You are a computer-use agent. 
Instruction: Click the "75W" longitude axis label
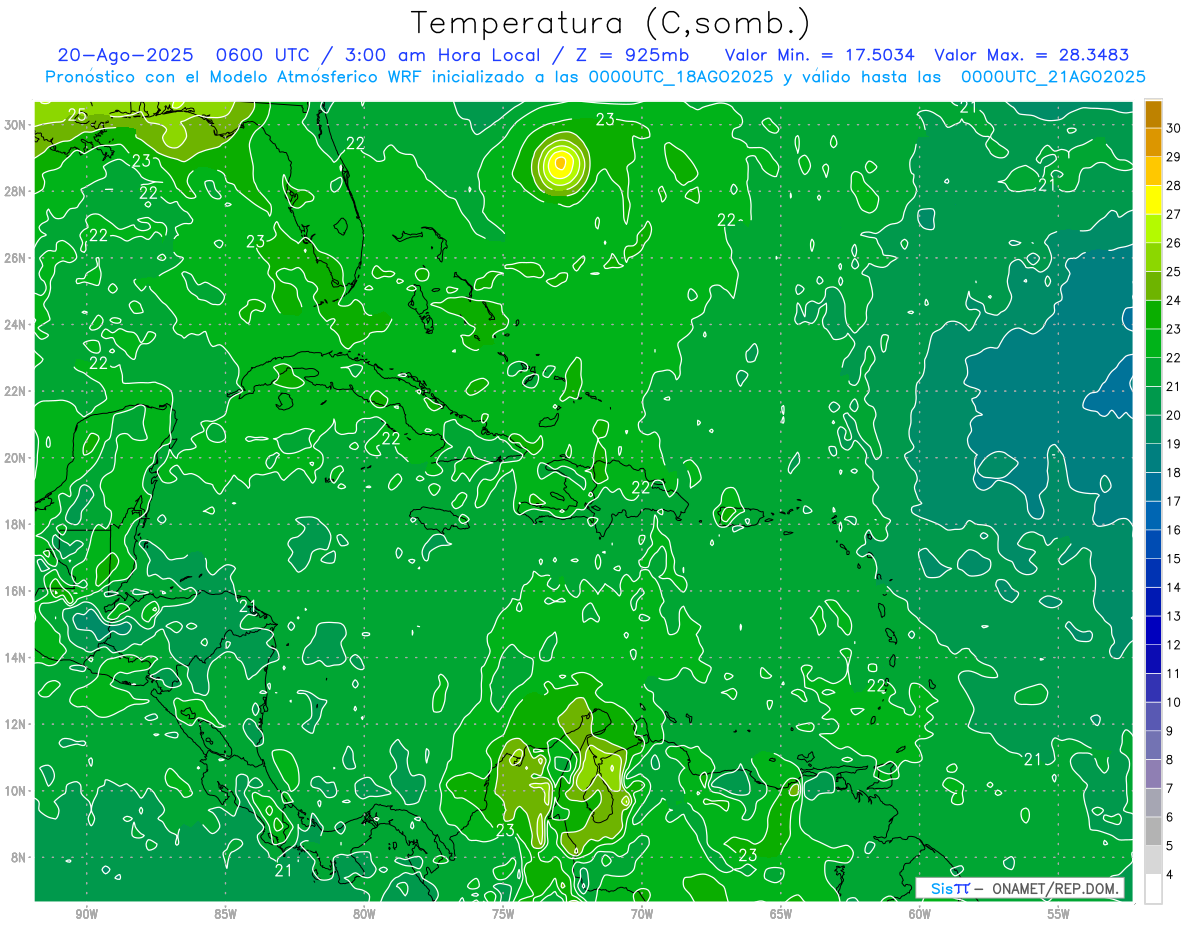click(x=503, y=913)
